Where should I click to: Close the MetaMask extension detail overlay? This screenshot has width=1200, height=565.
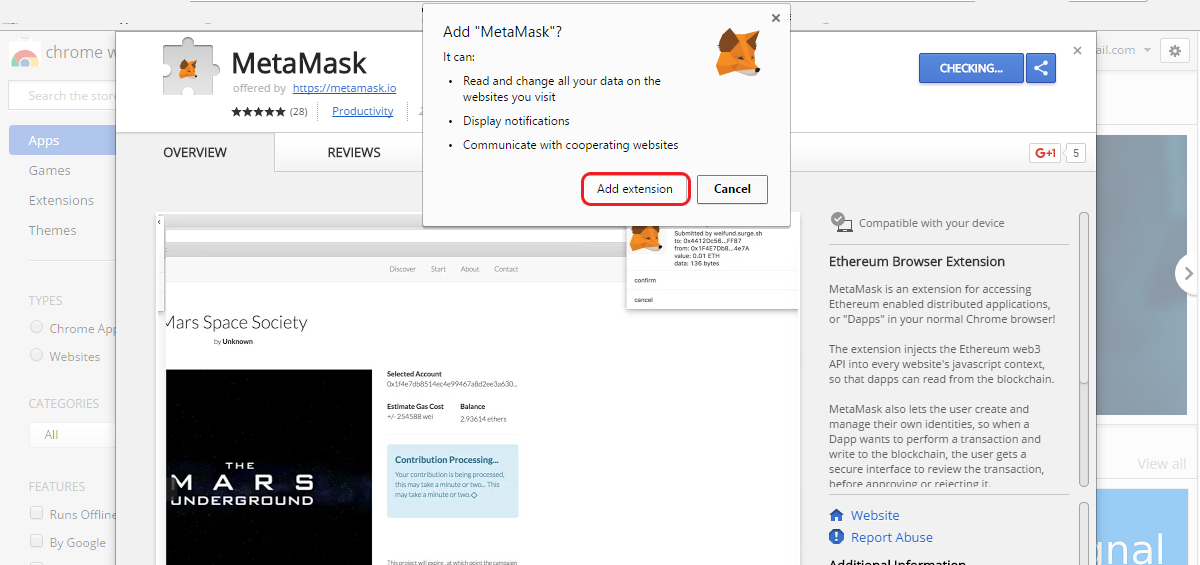[1077, 50]
